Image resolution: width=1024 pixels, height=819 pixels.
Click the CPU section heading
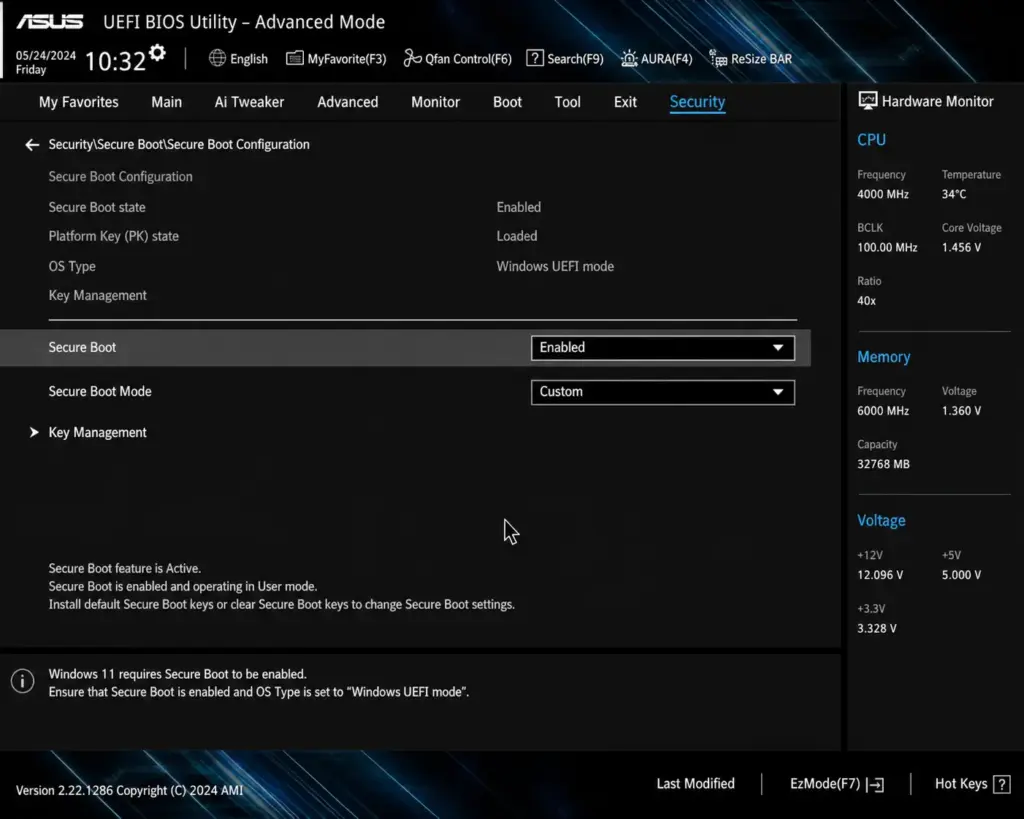871,140
